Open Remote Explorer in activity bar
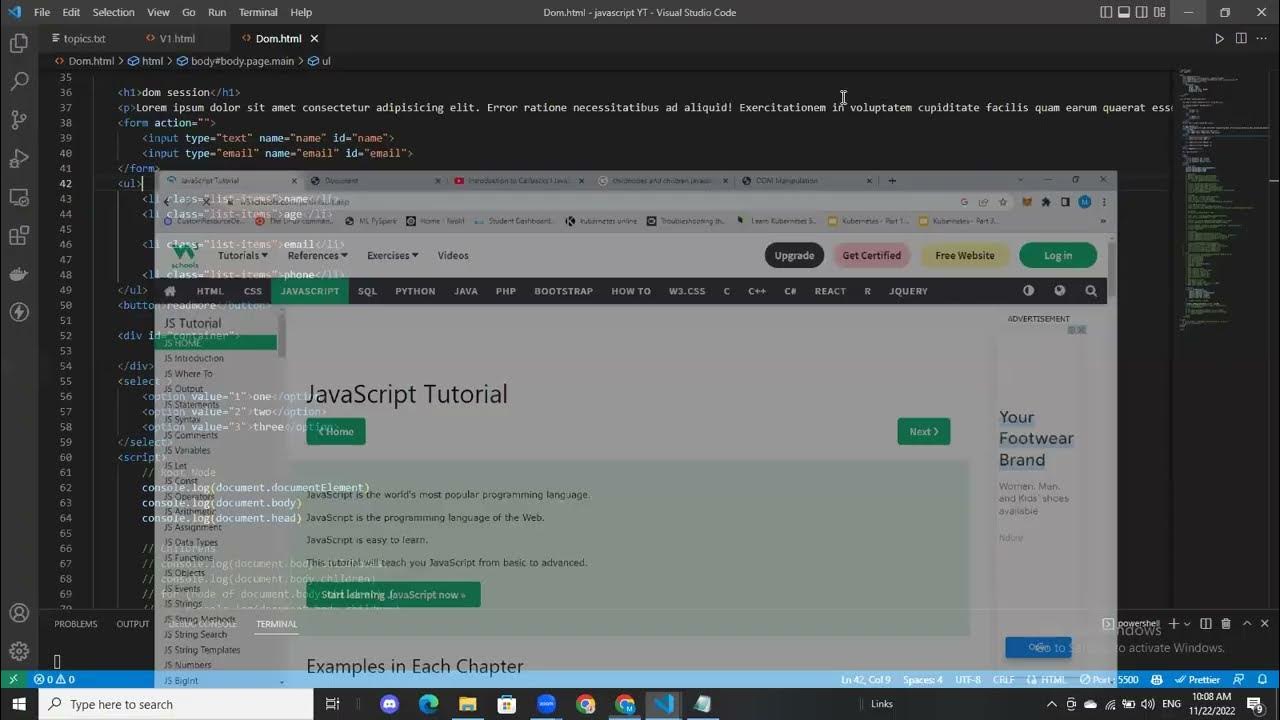This screenshot has height=720, width=1280. pyautogui.click(x=19, y=197)
